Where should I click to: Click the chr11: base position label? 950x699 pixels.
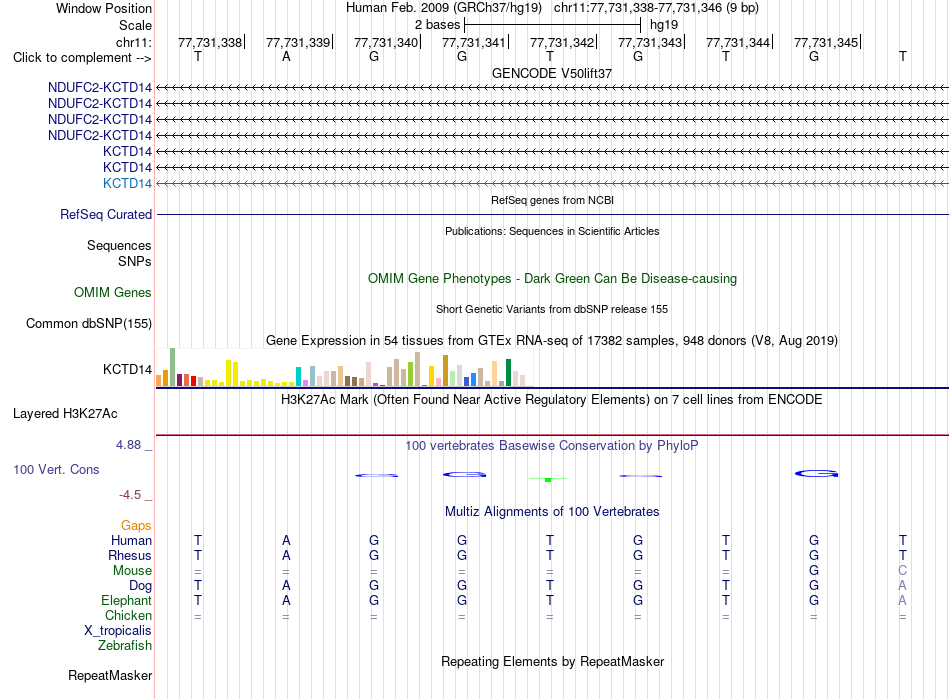click(134, 42)
